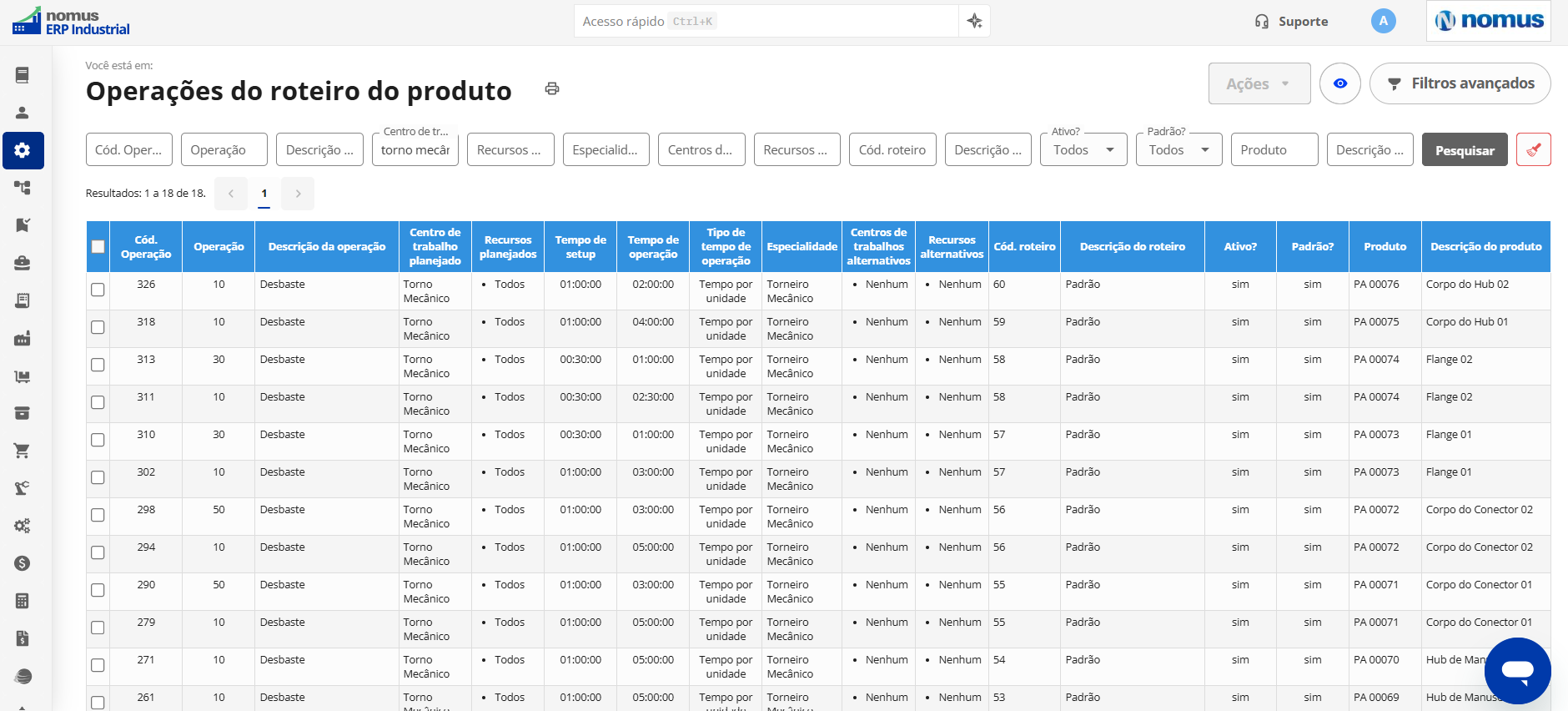
Task: Toggle the eye visibility button
Action: [1339, 83]
